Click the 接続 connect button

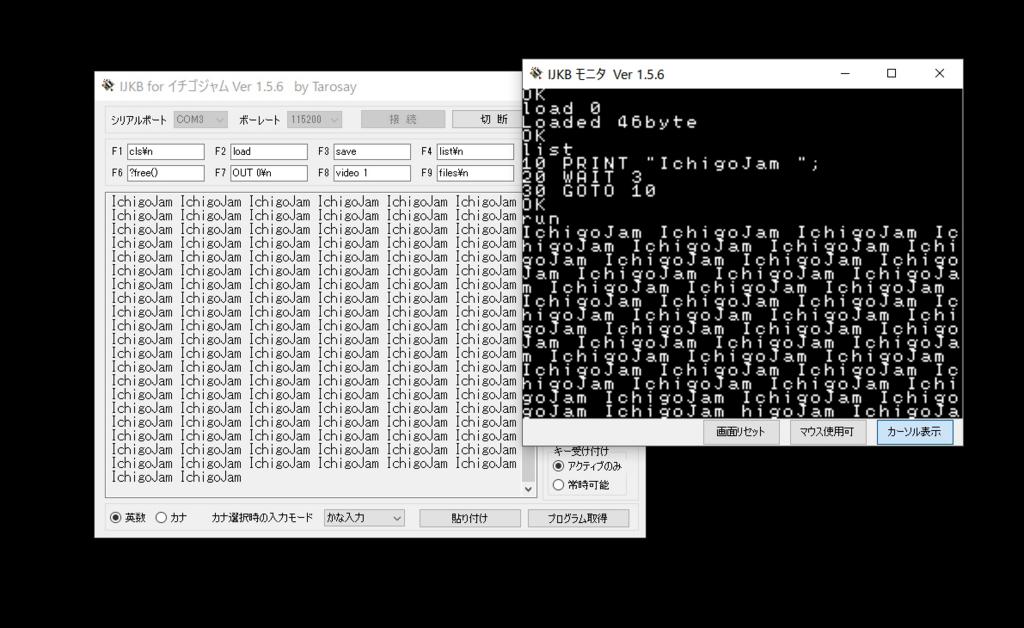click(x=403, y=119)
